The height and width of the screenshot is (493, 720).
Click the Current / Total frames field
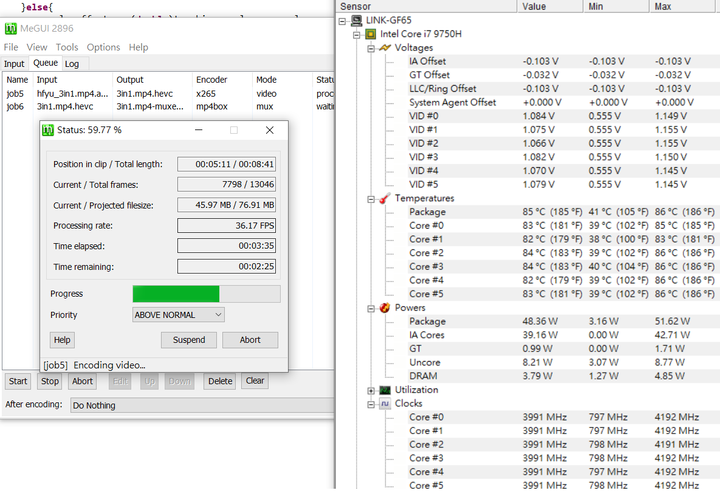pos(227,185)
